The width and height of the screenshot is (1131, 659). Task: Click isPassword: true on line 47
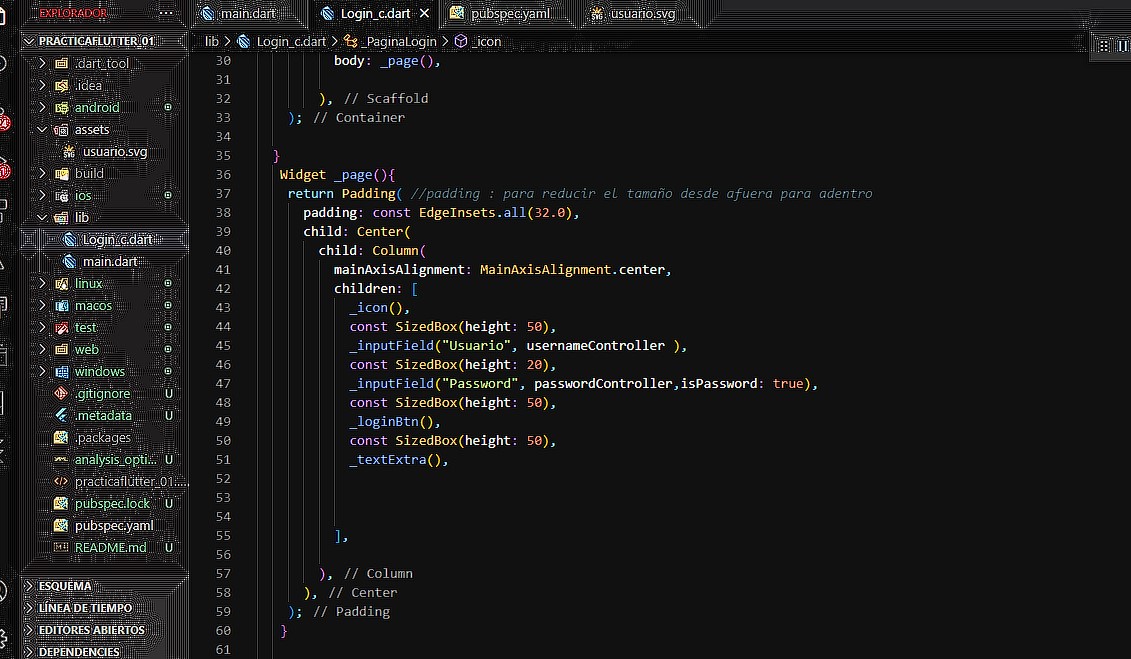tap(741, 384)
